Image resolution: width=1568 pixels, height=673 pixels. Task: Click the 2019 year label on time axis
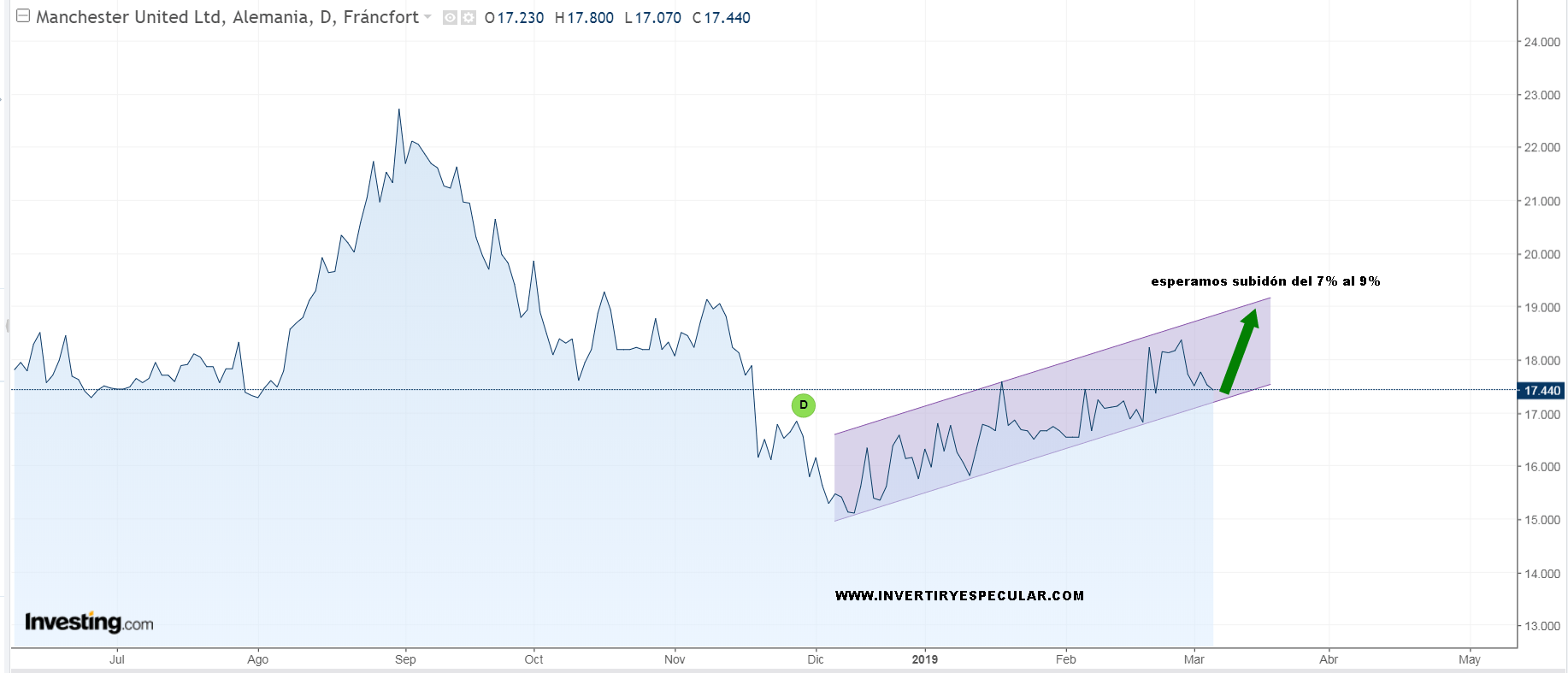(x=924, y=659)
